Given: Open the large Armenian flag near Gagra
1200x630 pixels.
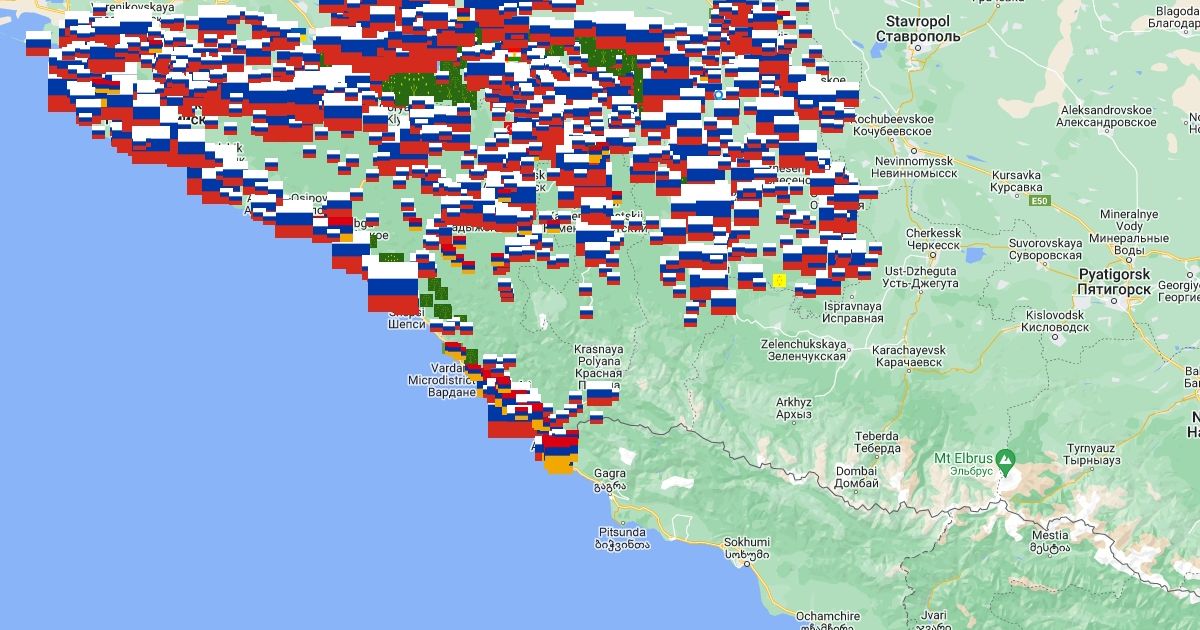Looking at the screenshot, I should (x=559, y=454).
